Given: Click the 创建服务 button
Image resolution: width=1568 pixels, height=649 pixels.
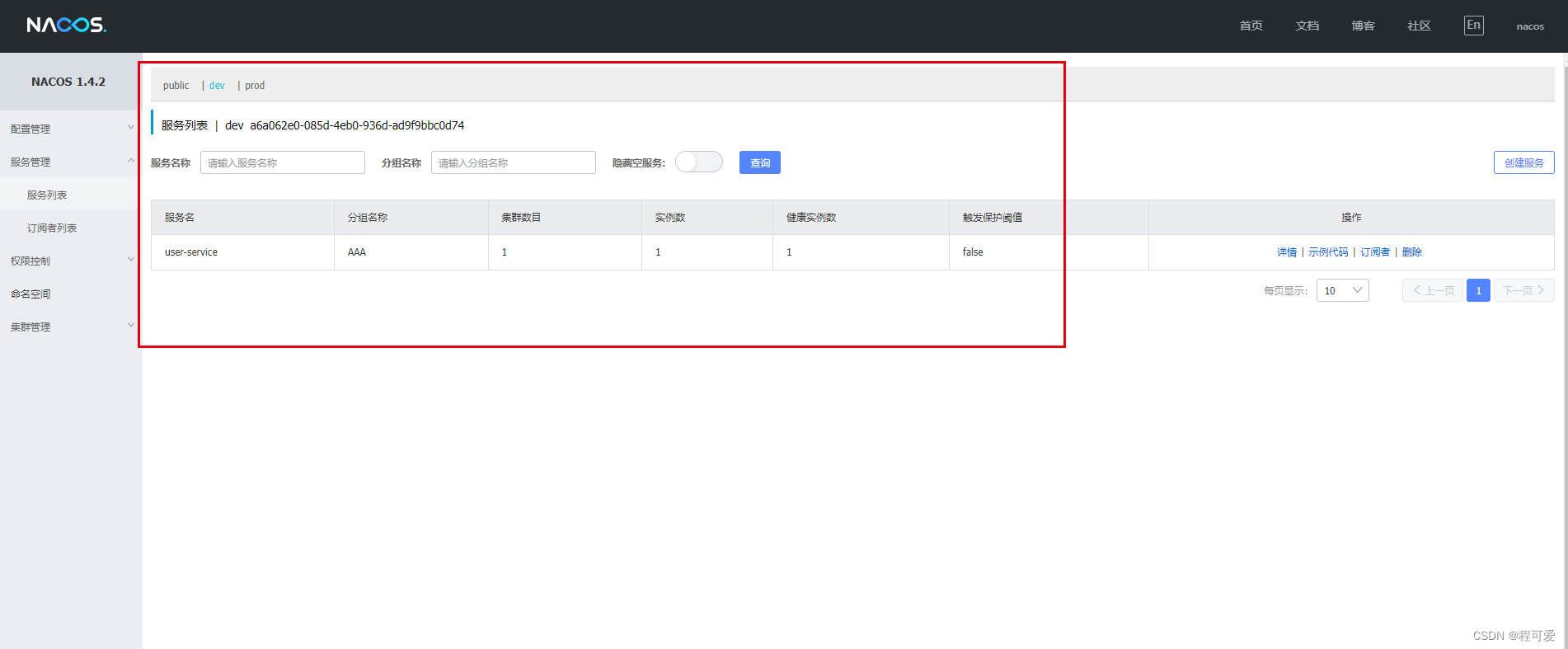Looking at the screenshot, I should [1523, 162].
